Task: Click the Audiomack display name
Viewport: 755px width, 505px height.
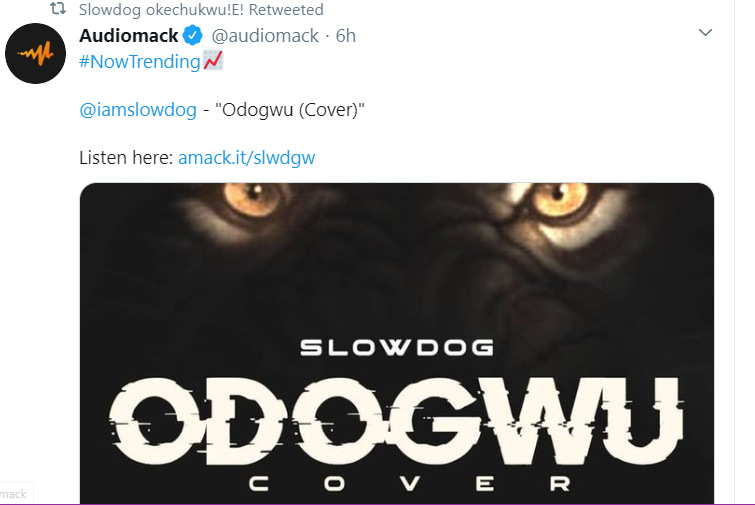Action: coord(129,36)
